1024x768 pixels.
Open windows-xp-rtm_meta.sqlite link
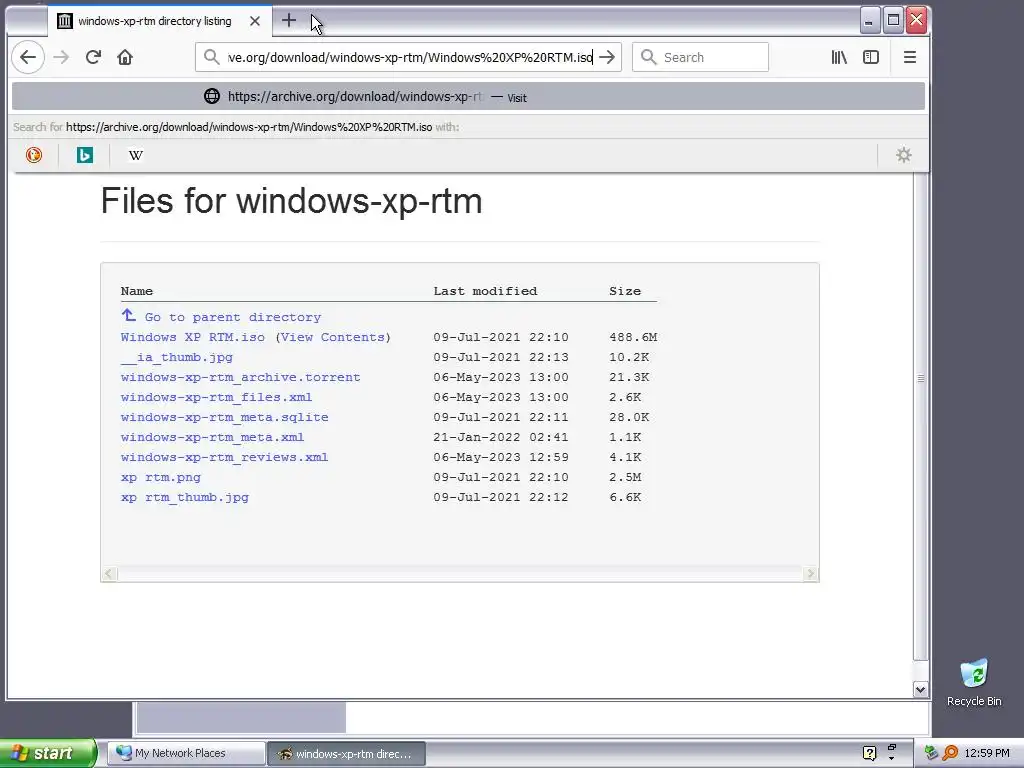[x=225, y=417]
